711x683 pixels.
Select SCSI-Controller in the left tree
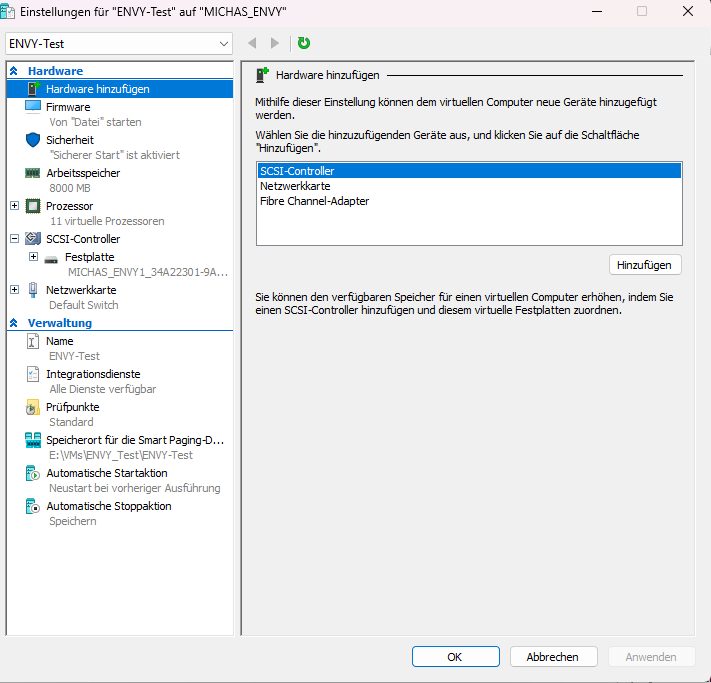coord(83,239)
